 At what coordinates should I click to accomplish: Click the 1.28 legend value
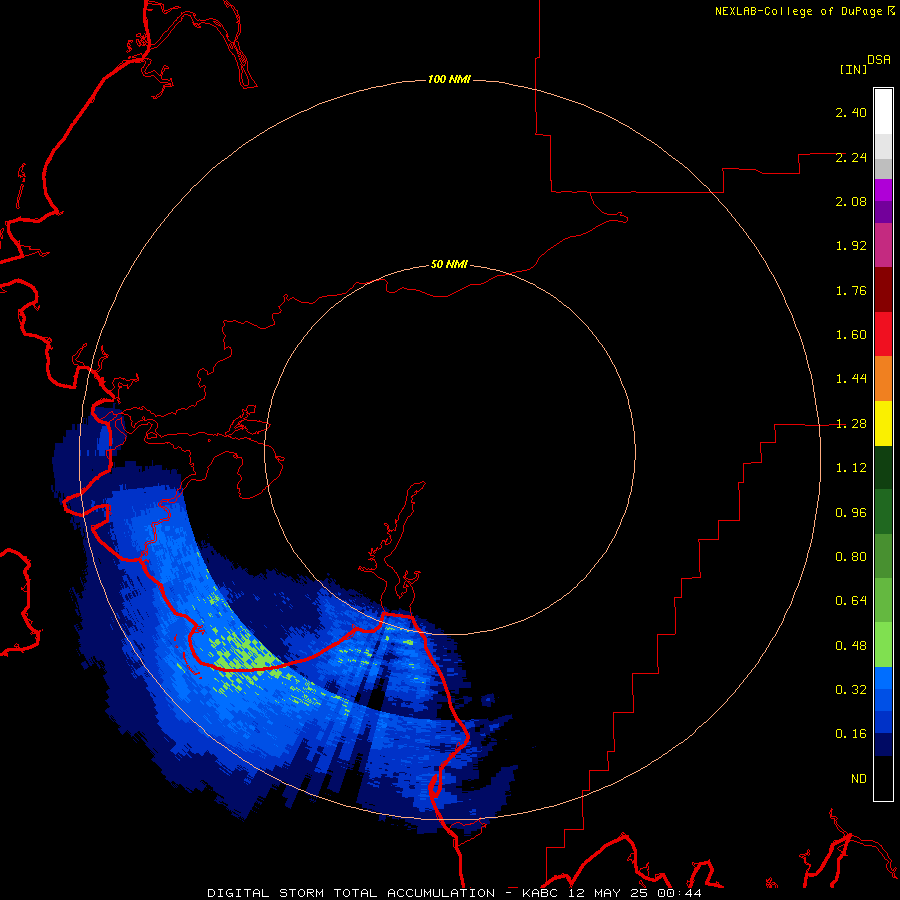tap(851, 424)
